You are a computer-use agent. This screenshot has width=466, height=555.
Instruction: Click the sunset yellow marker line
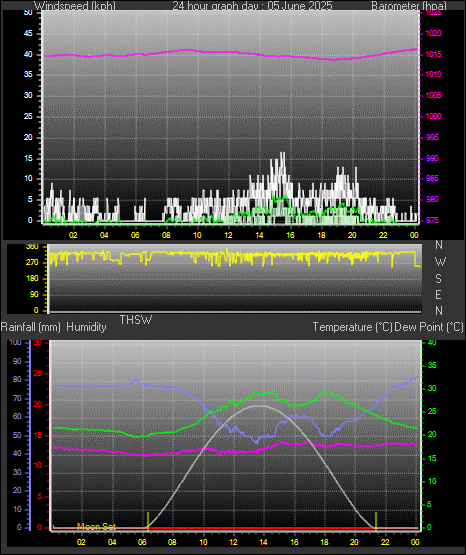click(x=376, y=521)
